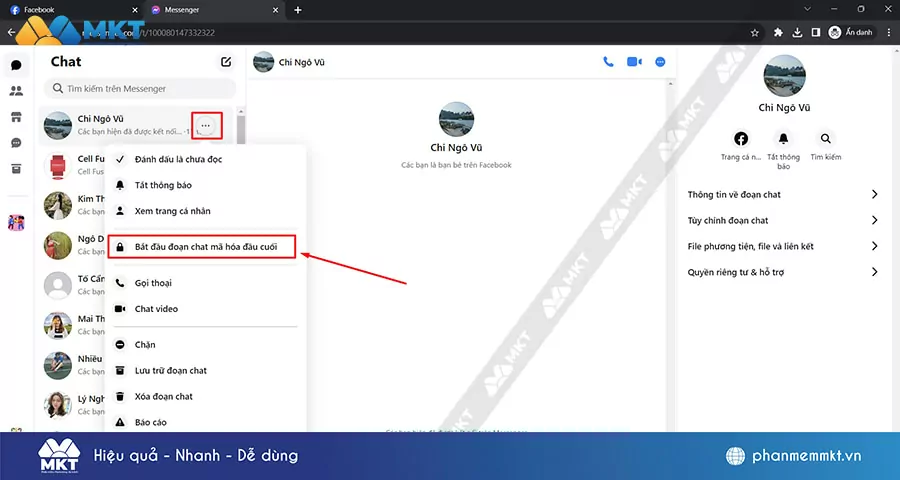The width and height of the screenshot is (900, 480).
Task: Start video call from chat header
Action: (634, 61)
